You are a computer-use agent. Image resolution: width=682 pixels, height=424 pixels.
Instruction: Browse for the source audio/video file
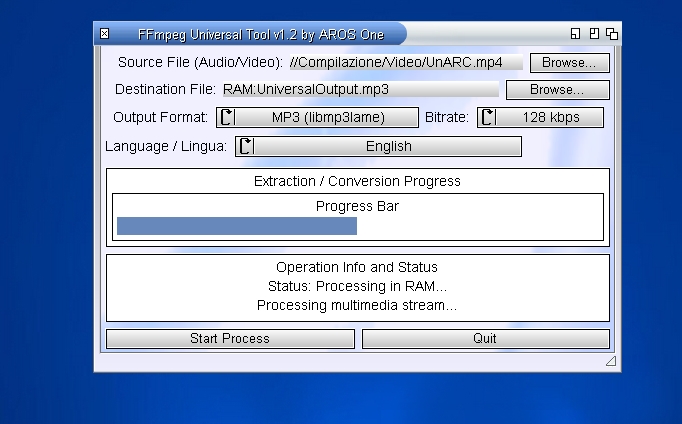570,63
